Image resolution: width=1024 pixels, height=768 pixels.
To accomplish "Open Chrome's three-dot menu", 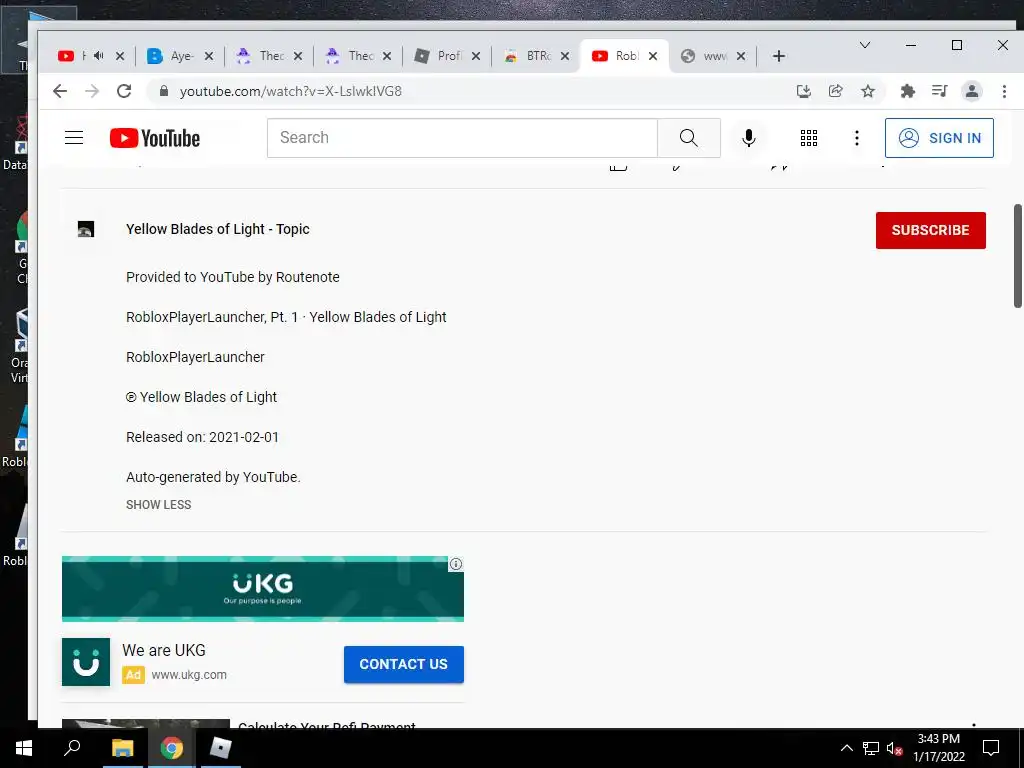I will (1004, 91).
